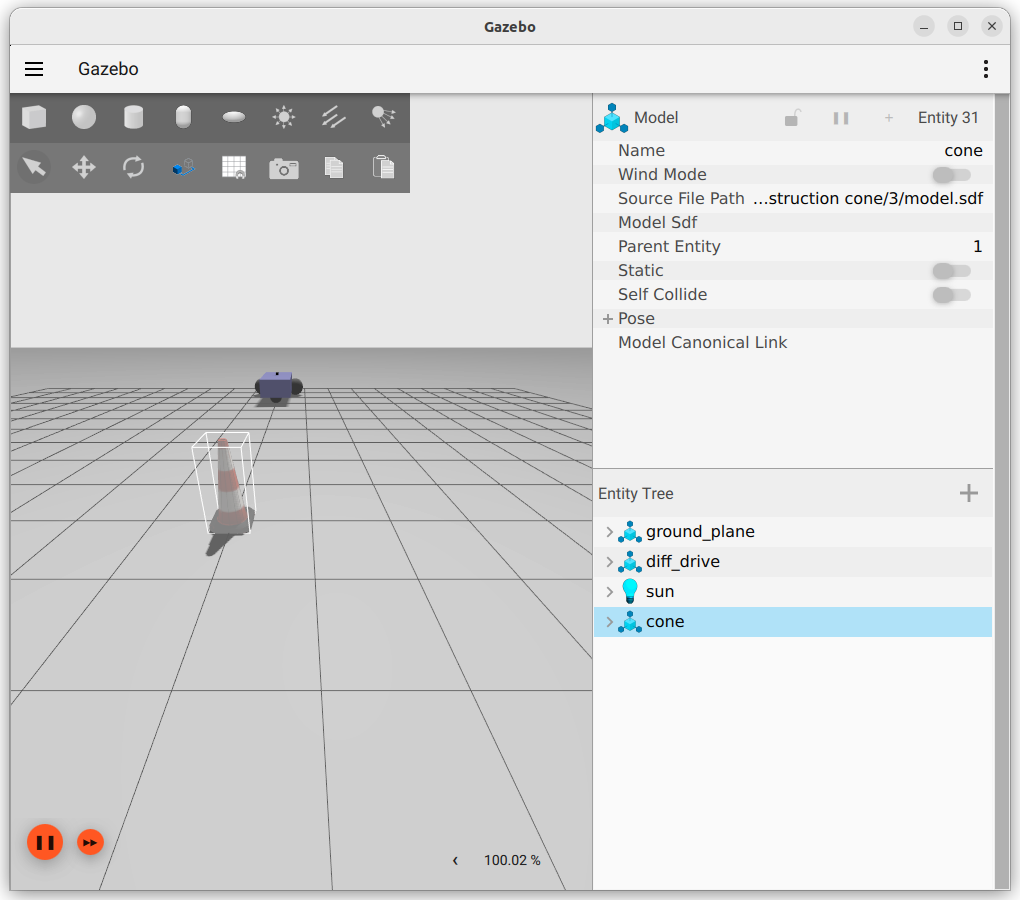Add a capsule shape to scene

[183, 118]
